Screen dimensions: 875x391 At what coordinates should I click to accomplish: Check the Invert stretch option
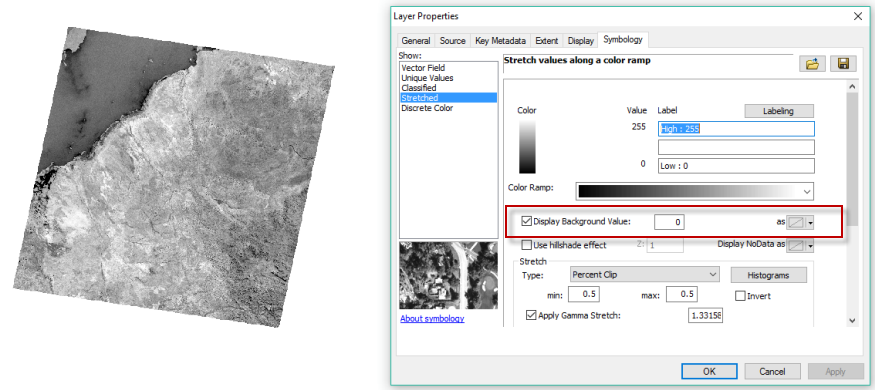(x=741, y=296)
